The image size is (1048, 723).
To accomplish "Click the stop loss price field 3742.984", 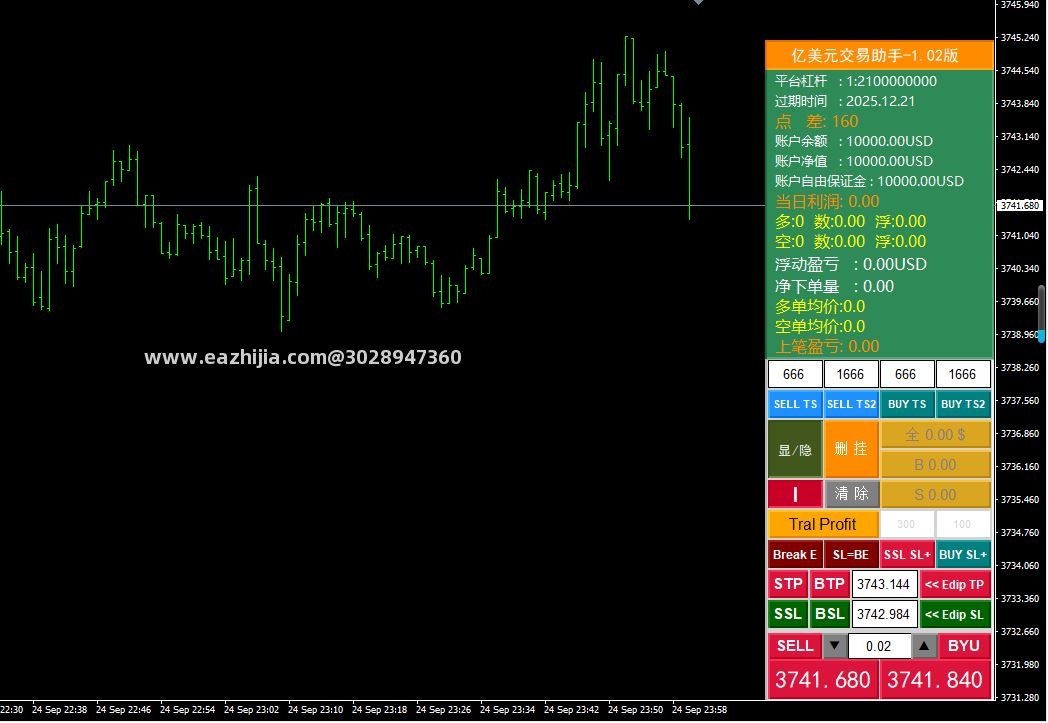I will click(884, 615).
